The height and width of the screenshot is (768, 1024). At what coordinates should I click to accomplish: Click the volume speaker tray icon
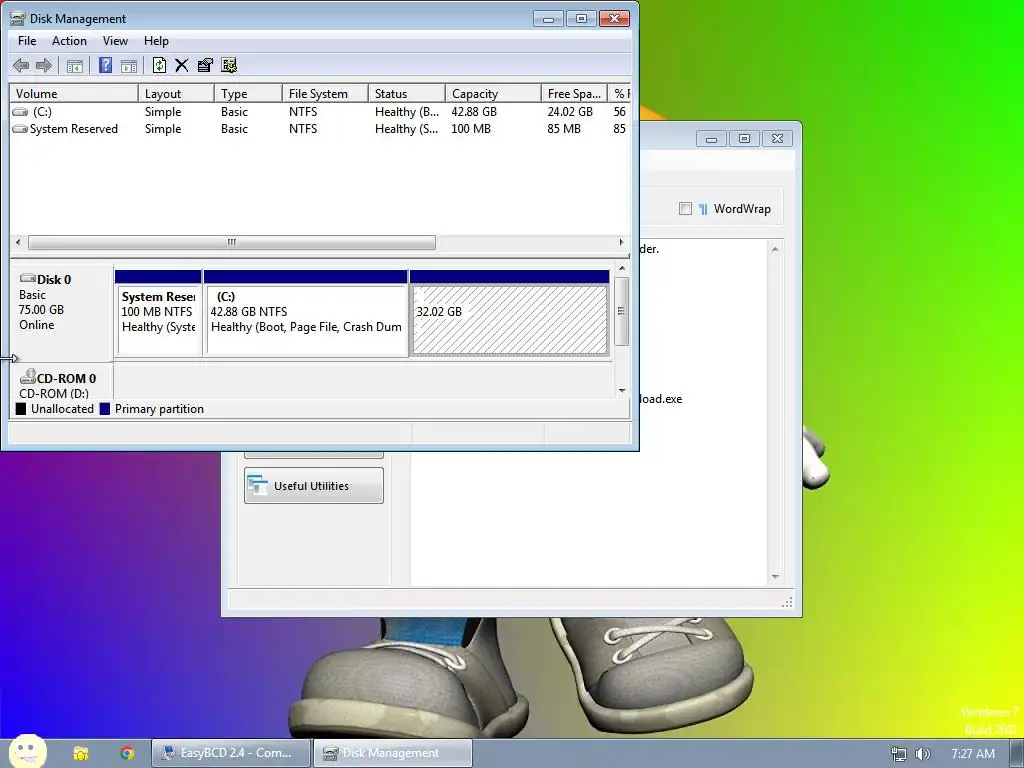pyautogui.click(x=923, y=754)
